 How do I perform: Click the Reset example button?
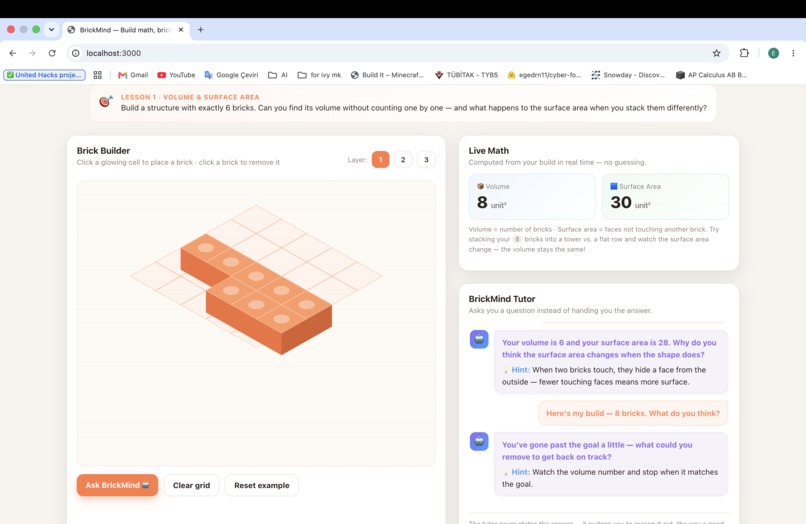262,485
